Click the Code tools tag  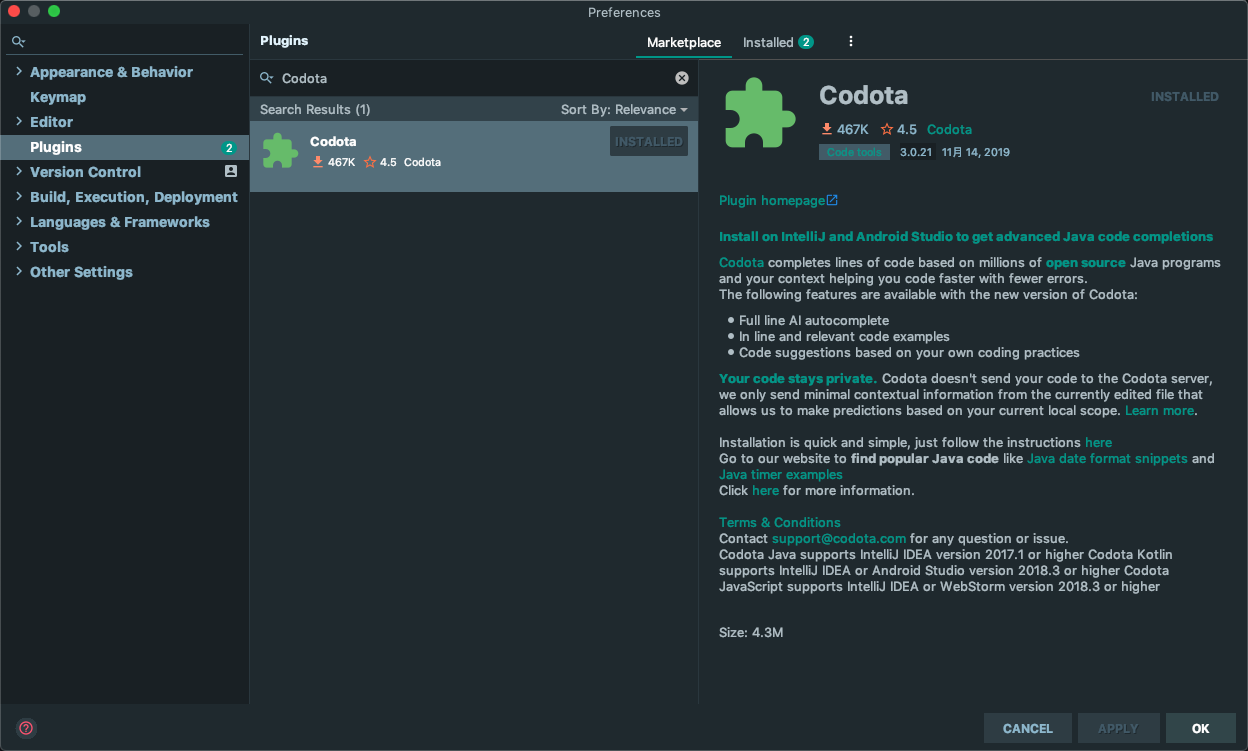(x=854, y=152)
